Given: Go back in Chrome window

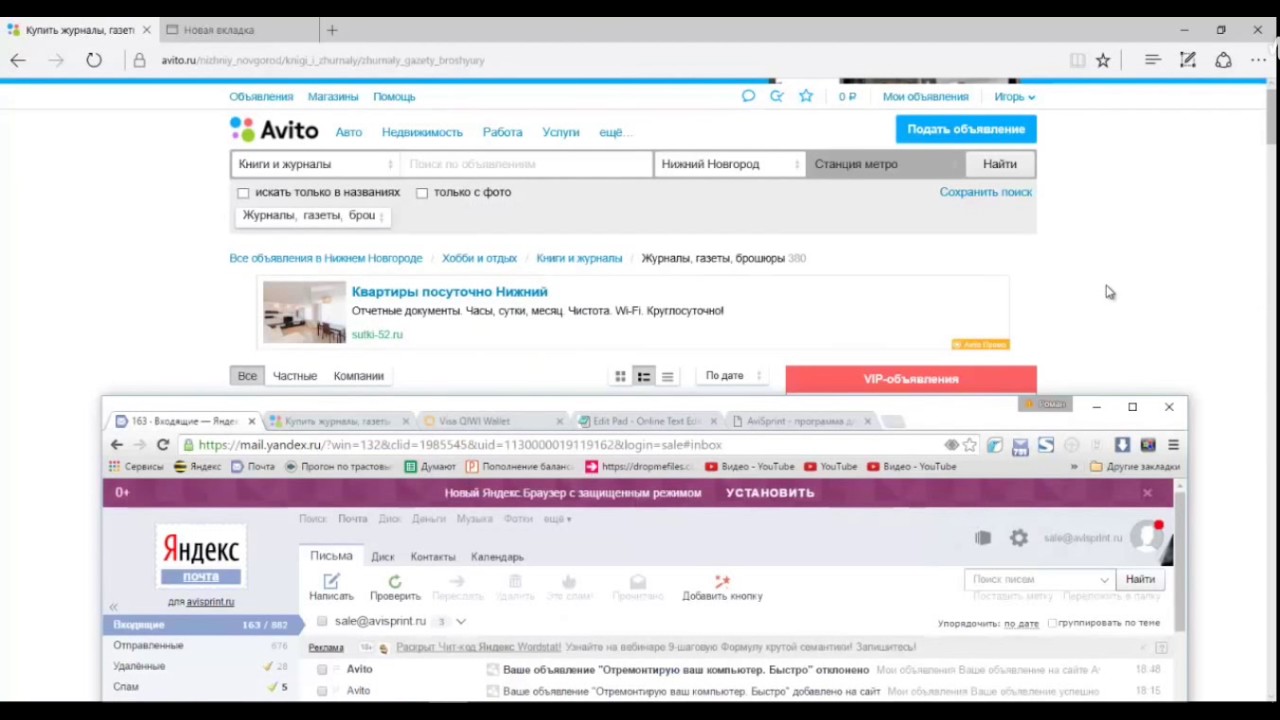Looking at the screenshot, I should [117, 445].
